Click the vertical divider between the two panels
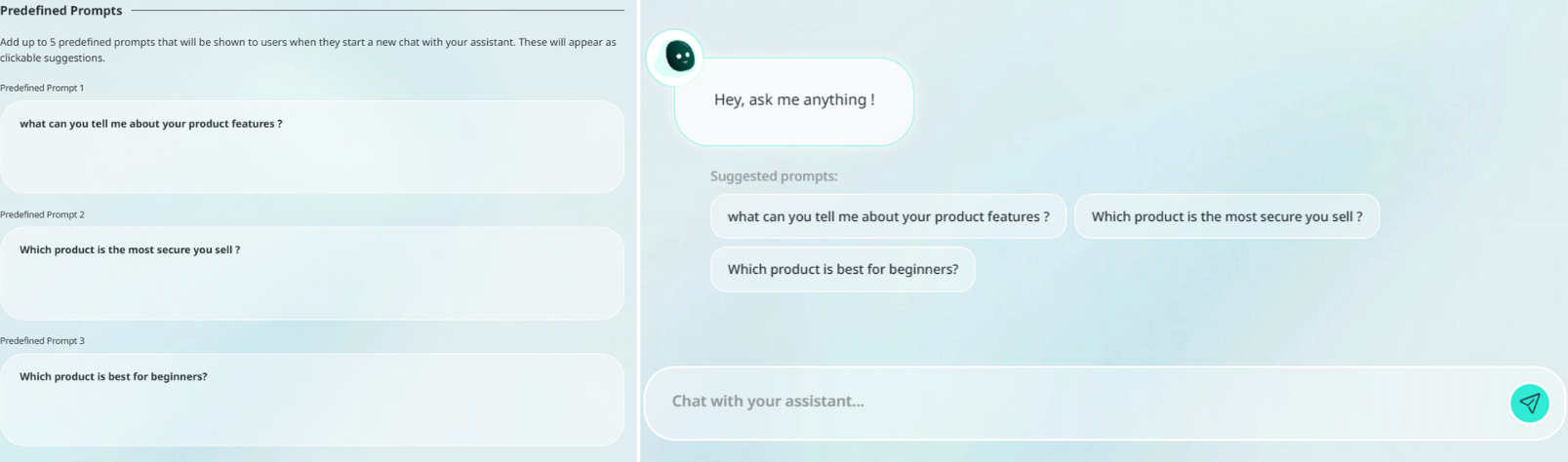The image size is (1568, 462). pos(639,231)
